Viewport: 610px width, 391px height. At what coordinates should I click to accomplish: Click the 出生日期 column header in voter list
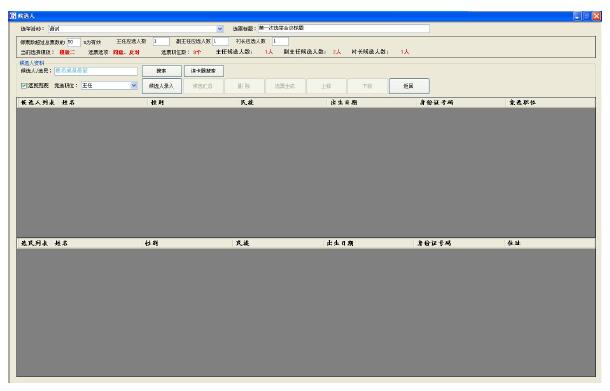pos(340,243)
